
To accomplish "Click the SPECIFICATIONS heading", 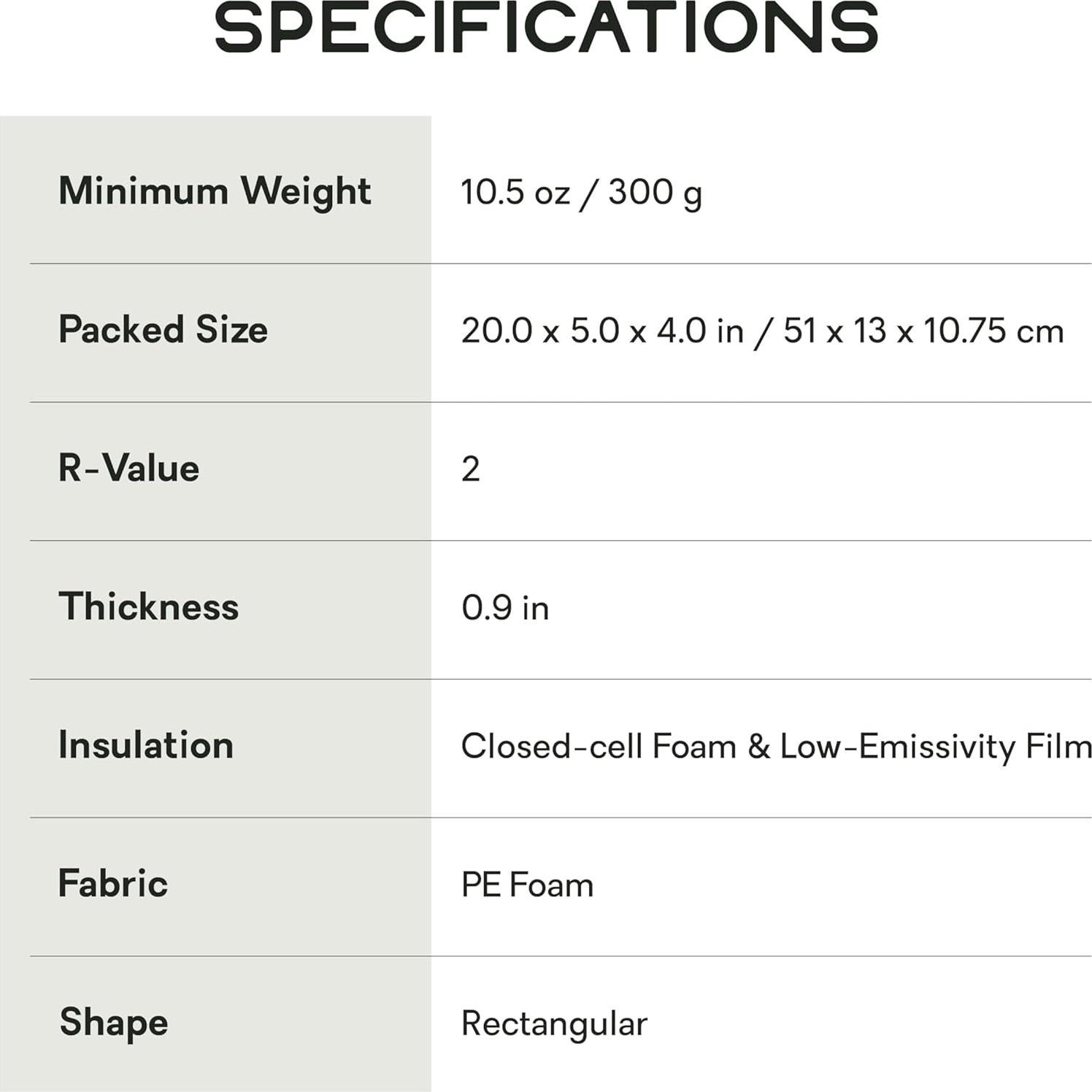I will (546, 28).
